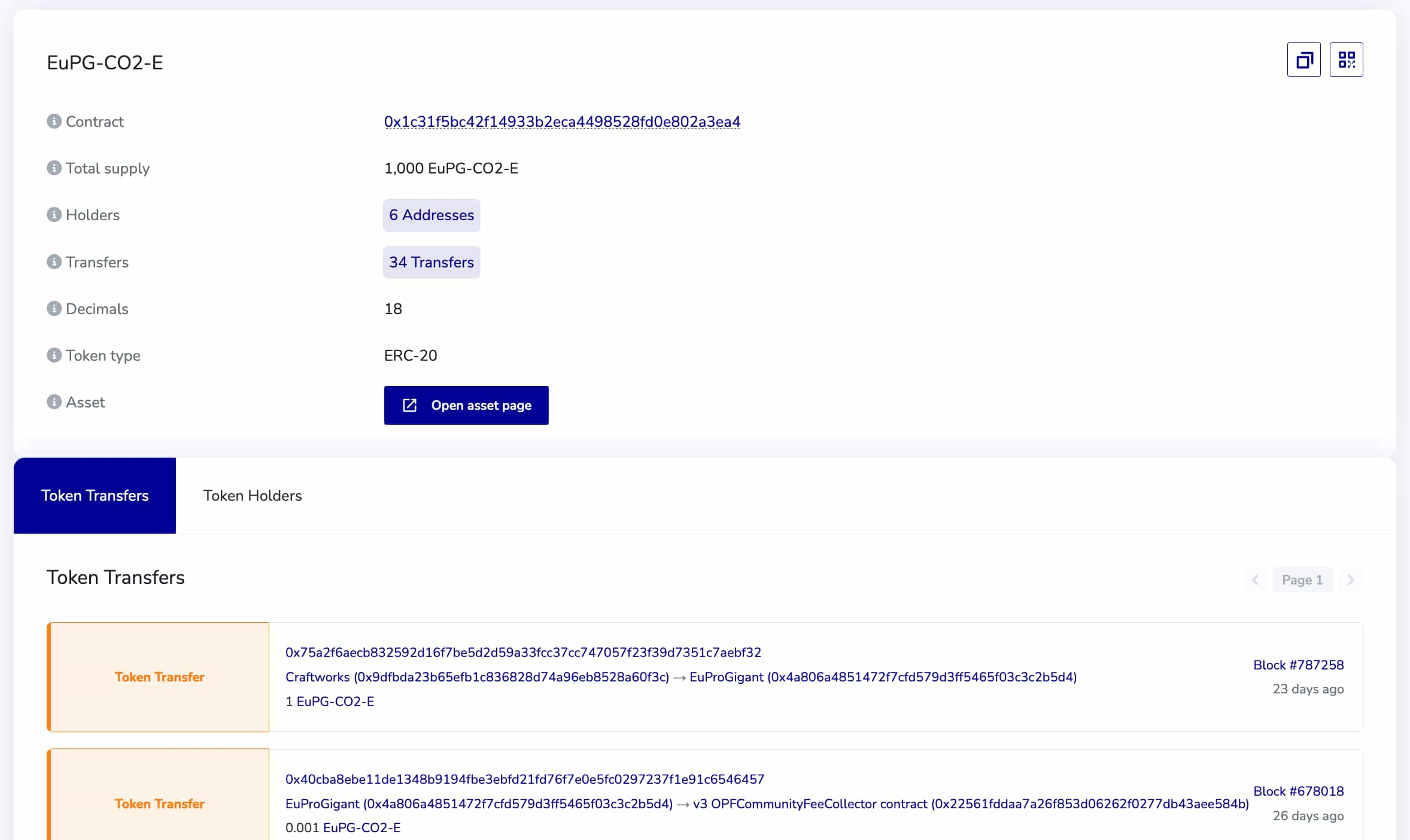Image resolution: width=1410 pixels, height=840 pixels.
Task: Click the info icon next to Decimals
Action: [54, 309]
